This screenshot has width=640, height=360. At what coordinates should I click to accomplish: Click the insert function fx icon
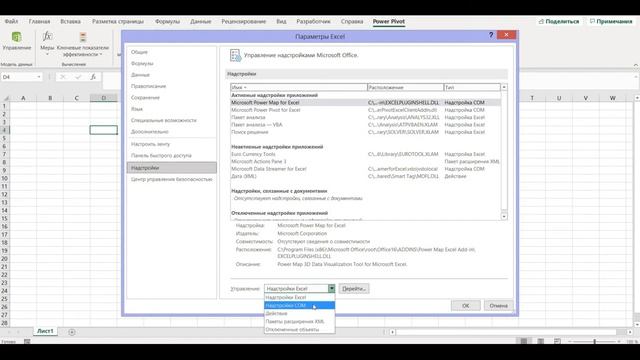[x=93, y=77]
